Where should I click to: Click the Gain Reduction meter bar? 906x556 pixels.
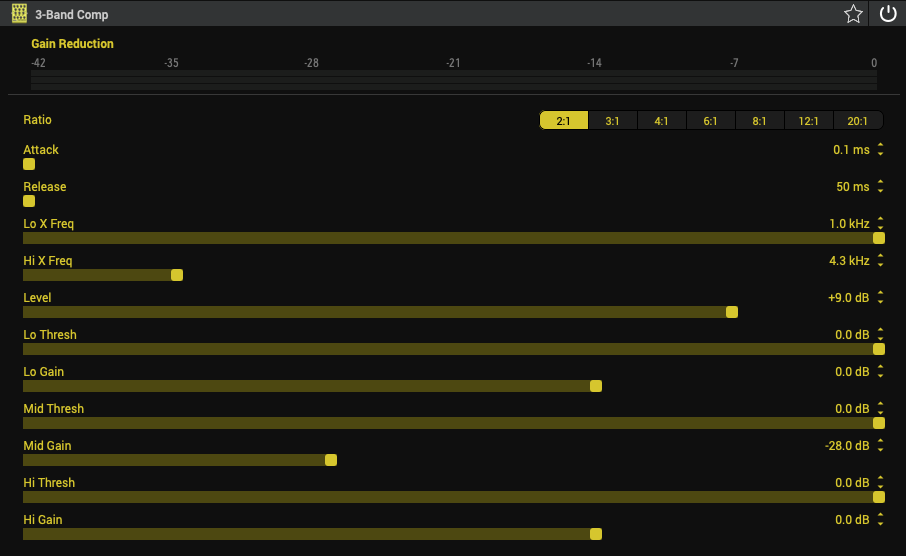tap(453, 81)
